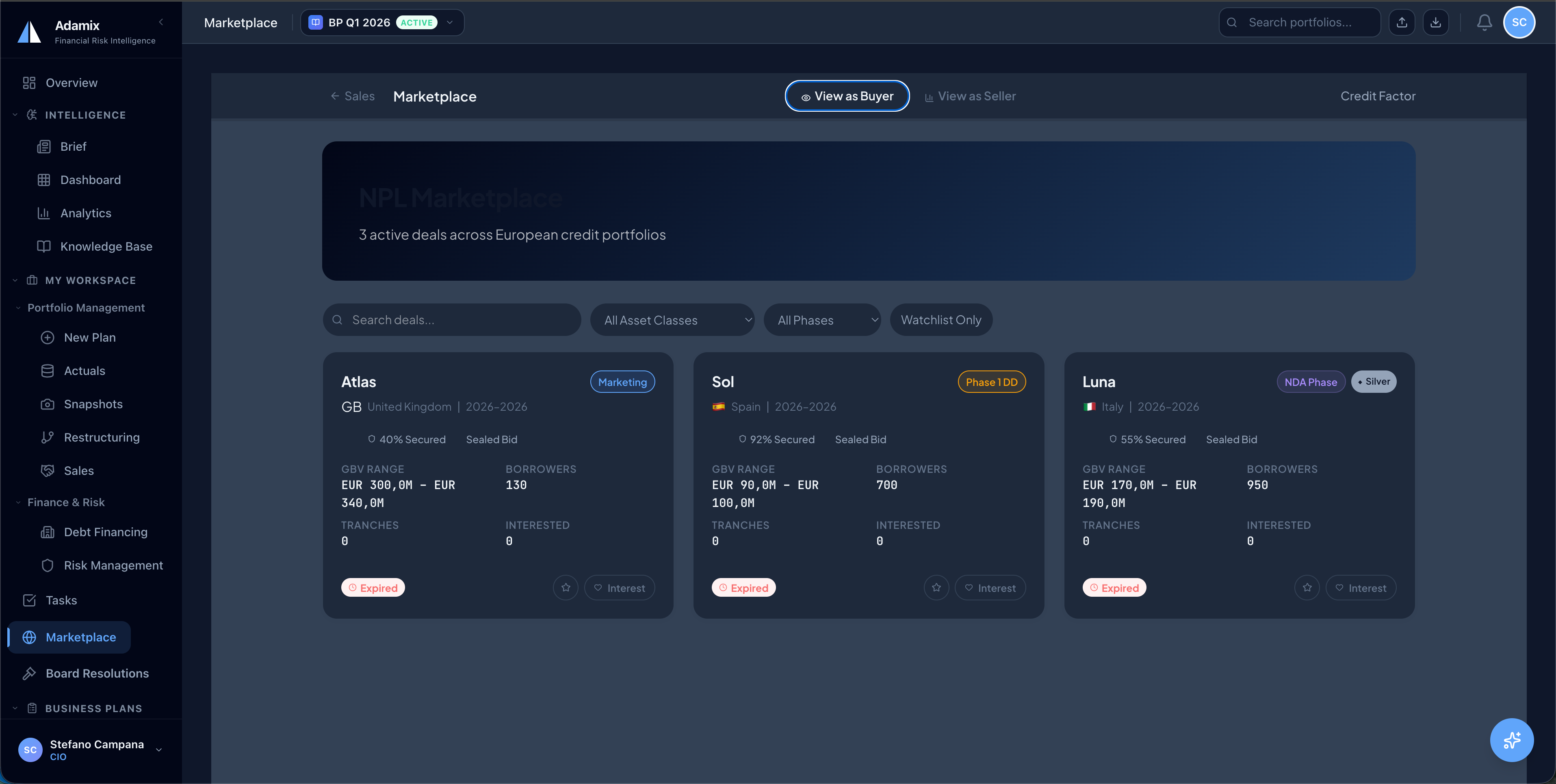Click the upload icon in top bar

tap(1401, 22)
